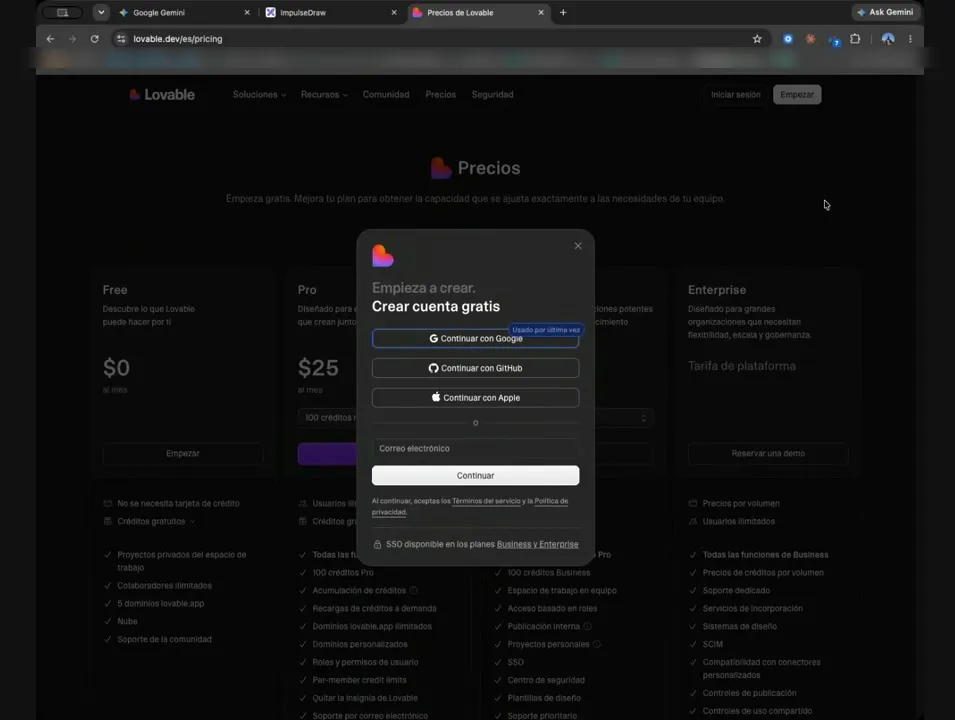Screen dimensions: 955x720
Task: Go back in browser history
Action: (50, 39)
